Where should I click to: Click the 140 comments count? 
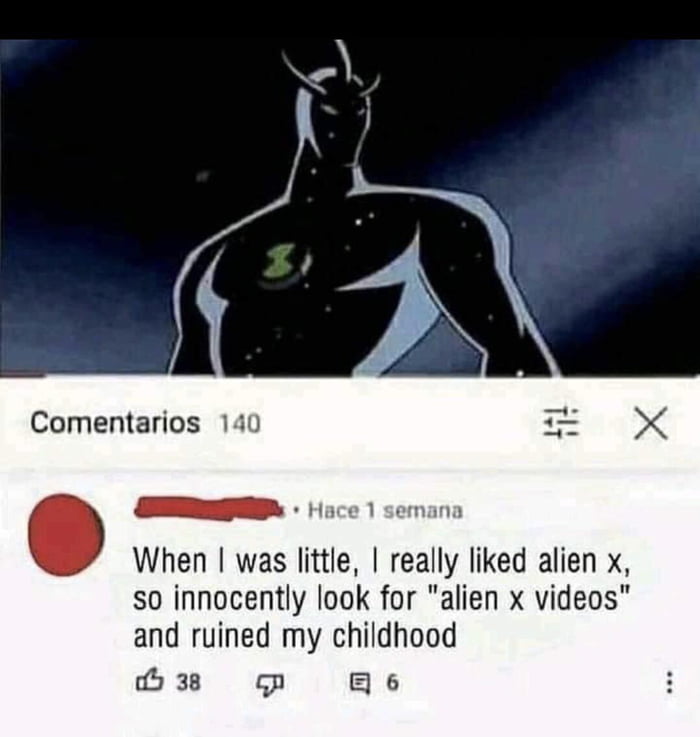coord(240,423)
